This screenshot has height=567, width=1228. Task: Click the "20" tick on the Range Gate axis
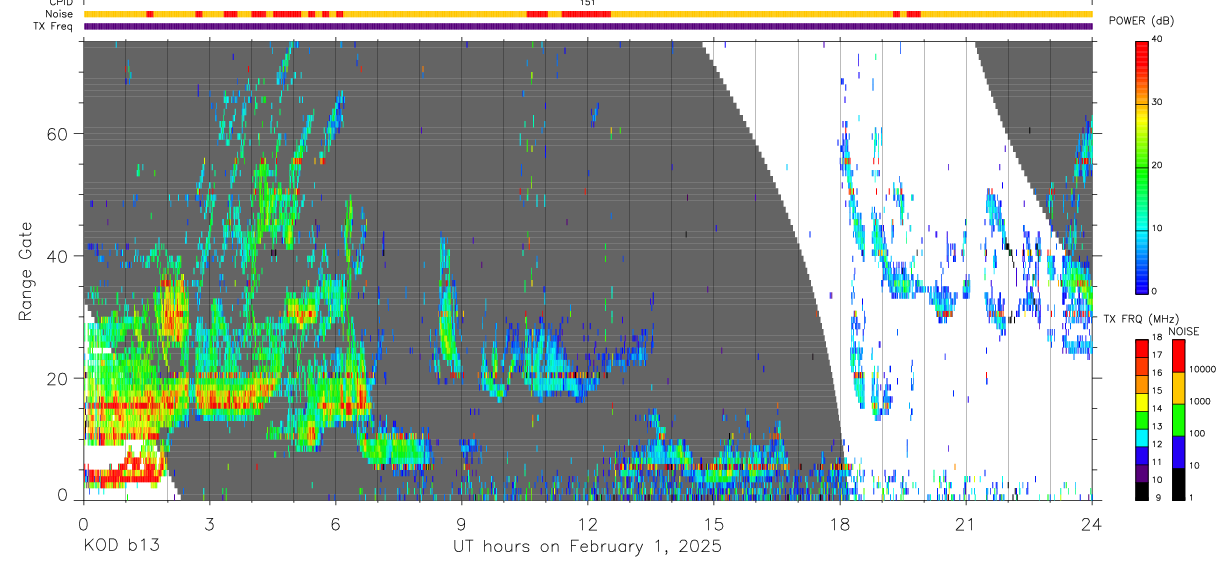point(57,378)
